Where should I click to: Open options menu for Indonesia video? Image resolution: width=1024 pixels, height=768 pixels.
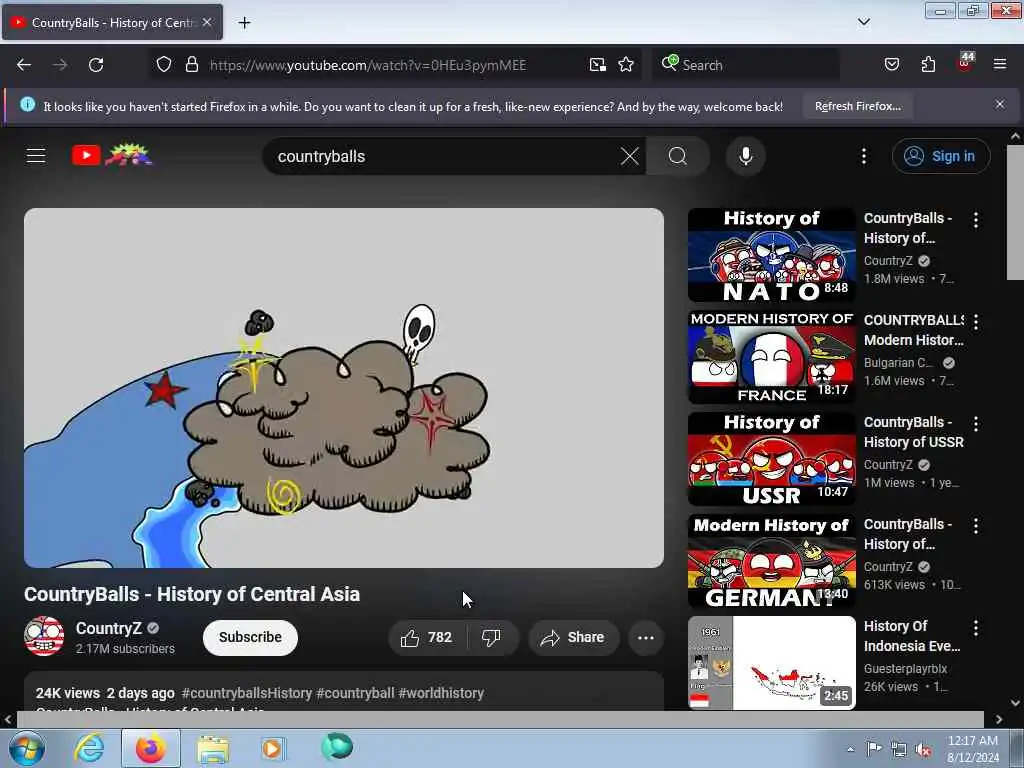click(976, 628)
